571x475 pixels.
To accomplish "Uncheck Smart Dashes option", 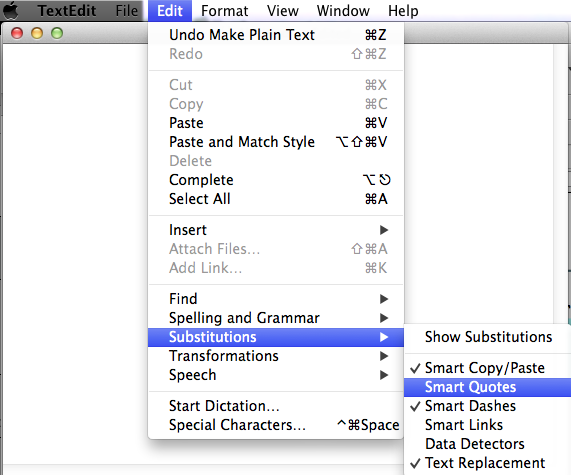I will tap(487, 406).
